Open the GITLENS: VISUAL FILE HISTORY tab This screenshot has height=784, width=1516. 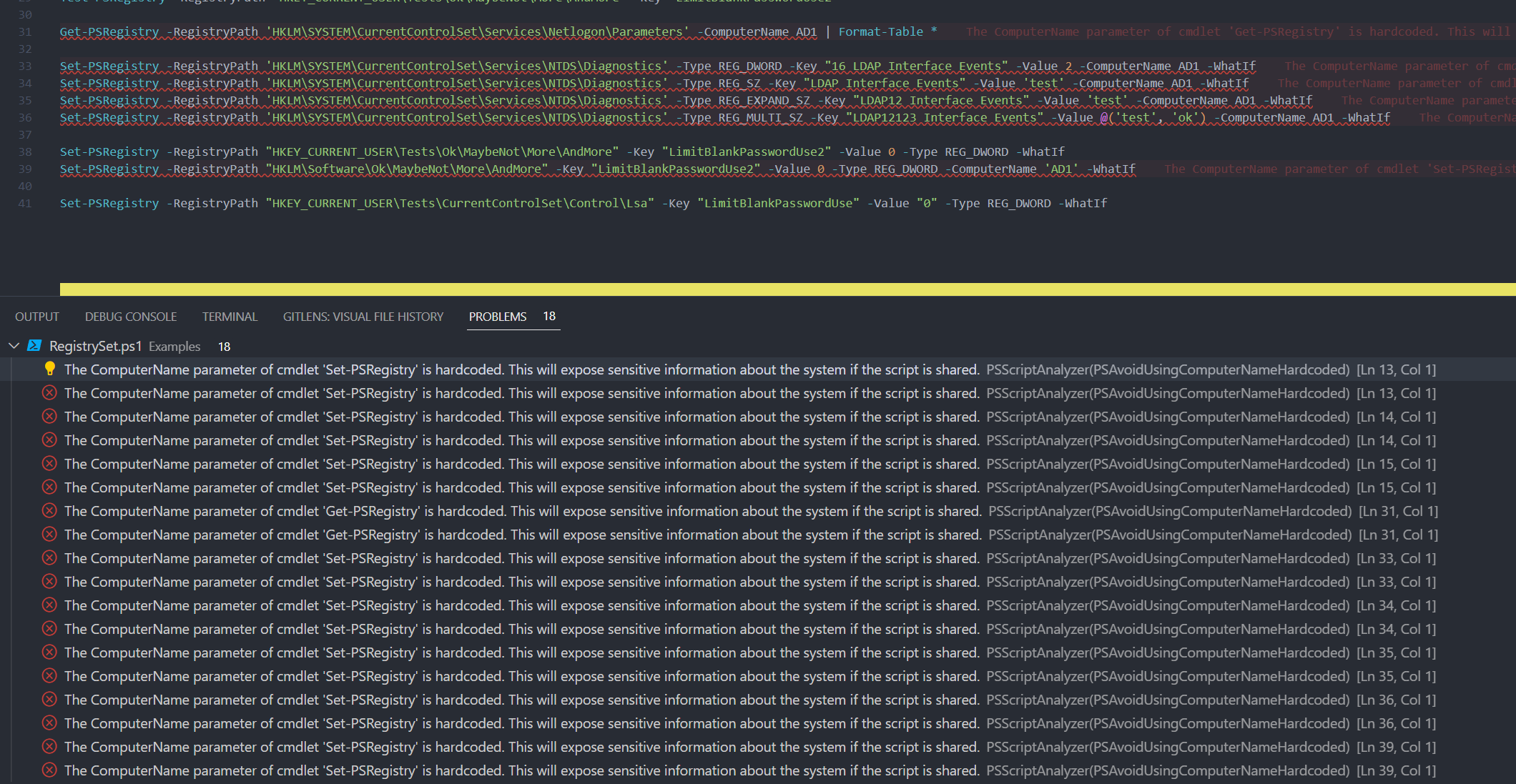[363, 316]
